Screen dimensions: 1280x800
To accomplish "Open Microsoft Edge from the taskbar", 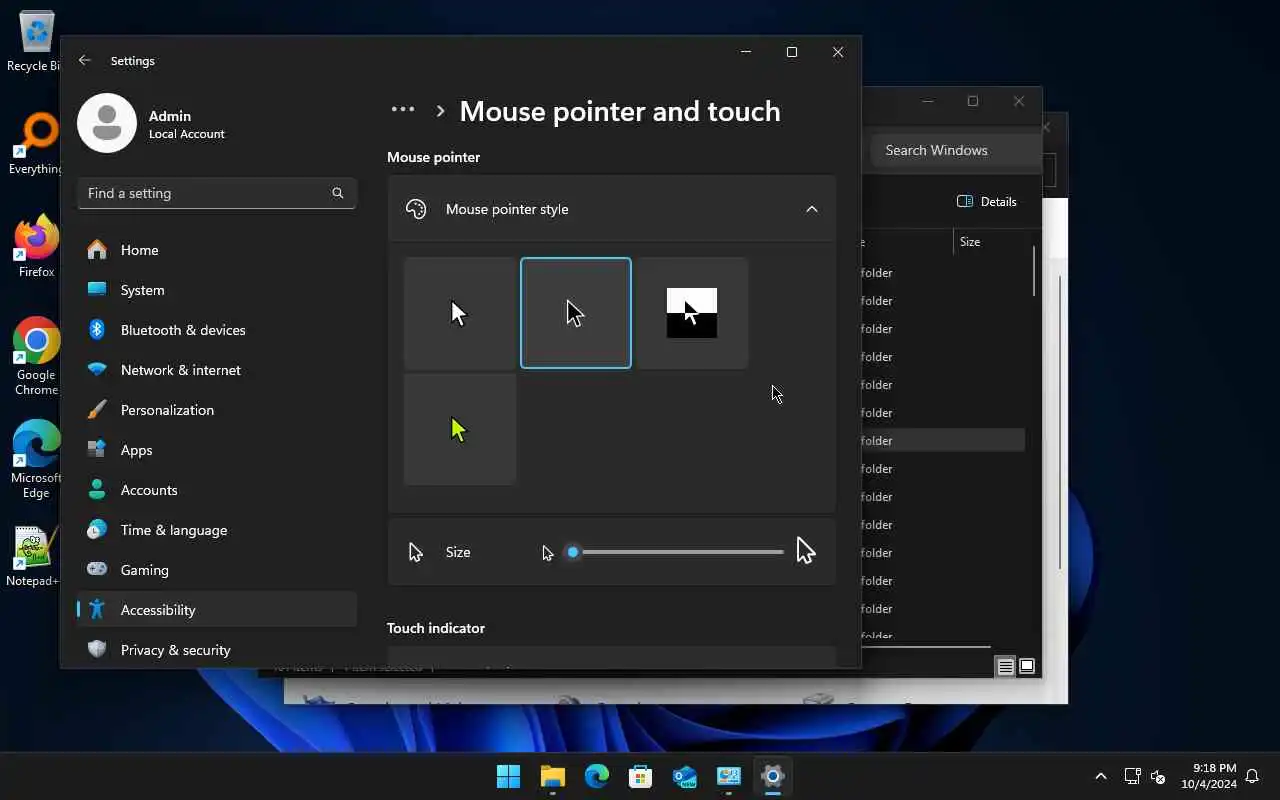I will 596,776.
